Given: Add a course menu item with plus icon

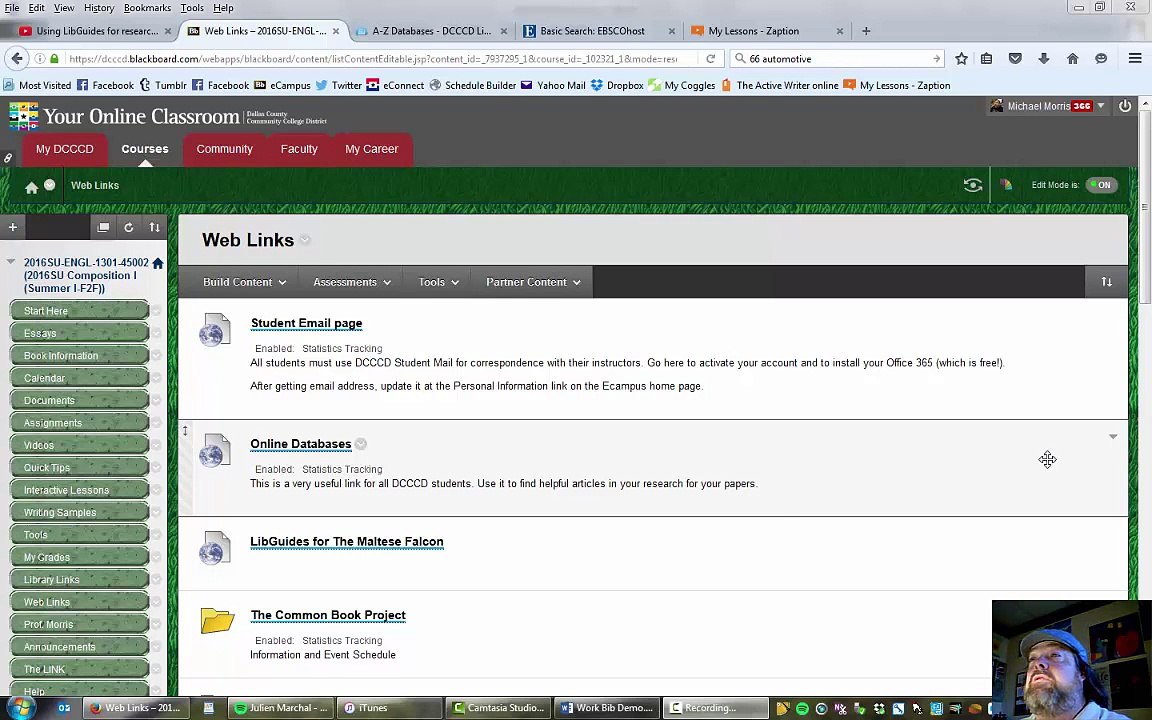Looking at the screenshot, I should click(x=13, y=227).
